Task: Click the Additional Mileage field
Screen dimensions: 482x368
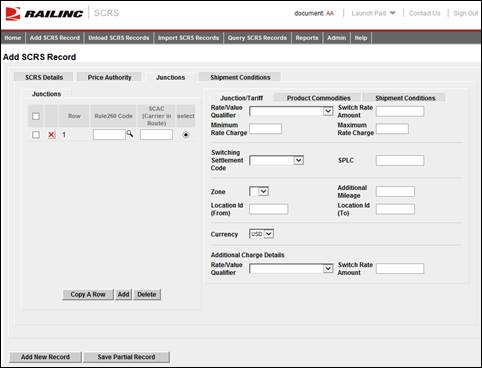Action: [x=395, y=191]
